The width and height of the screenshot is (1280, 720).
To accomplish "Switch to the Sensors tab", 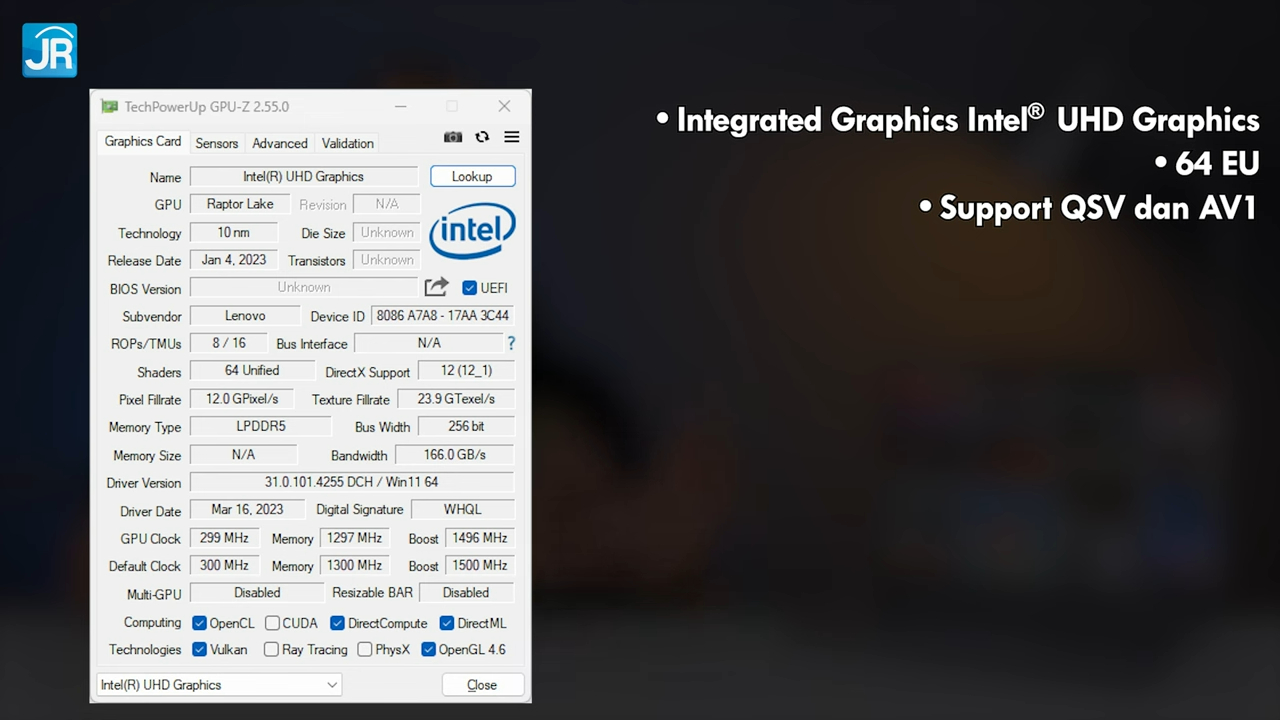I will [x=216, y=143].
